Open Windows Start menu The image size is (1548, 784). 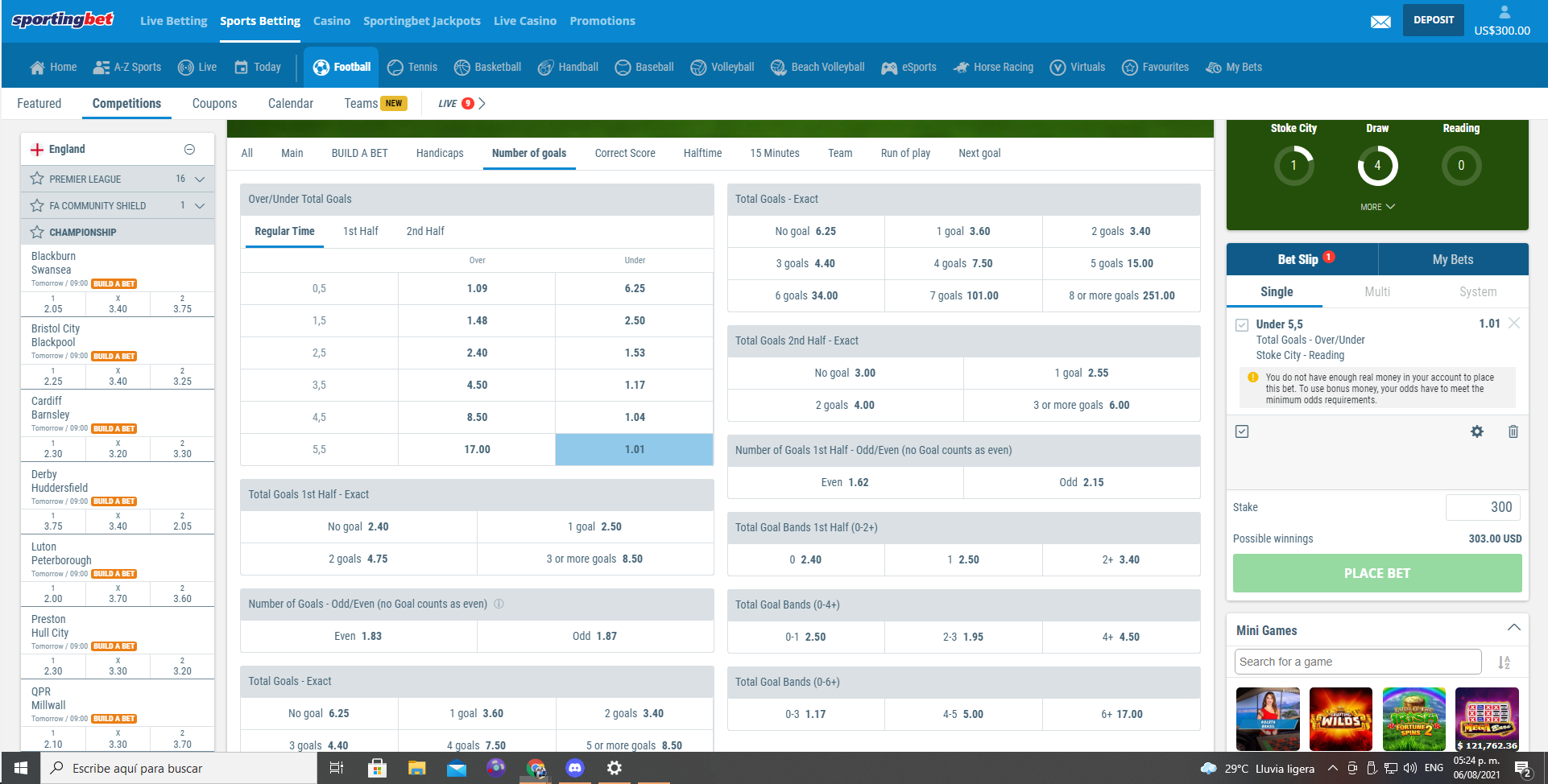21,768
